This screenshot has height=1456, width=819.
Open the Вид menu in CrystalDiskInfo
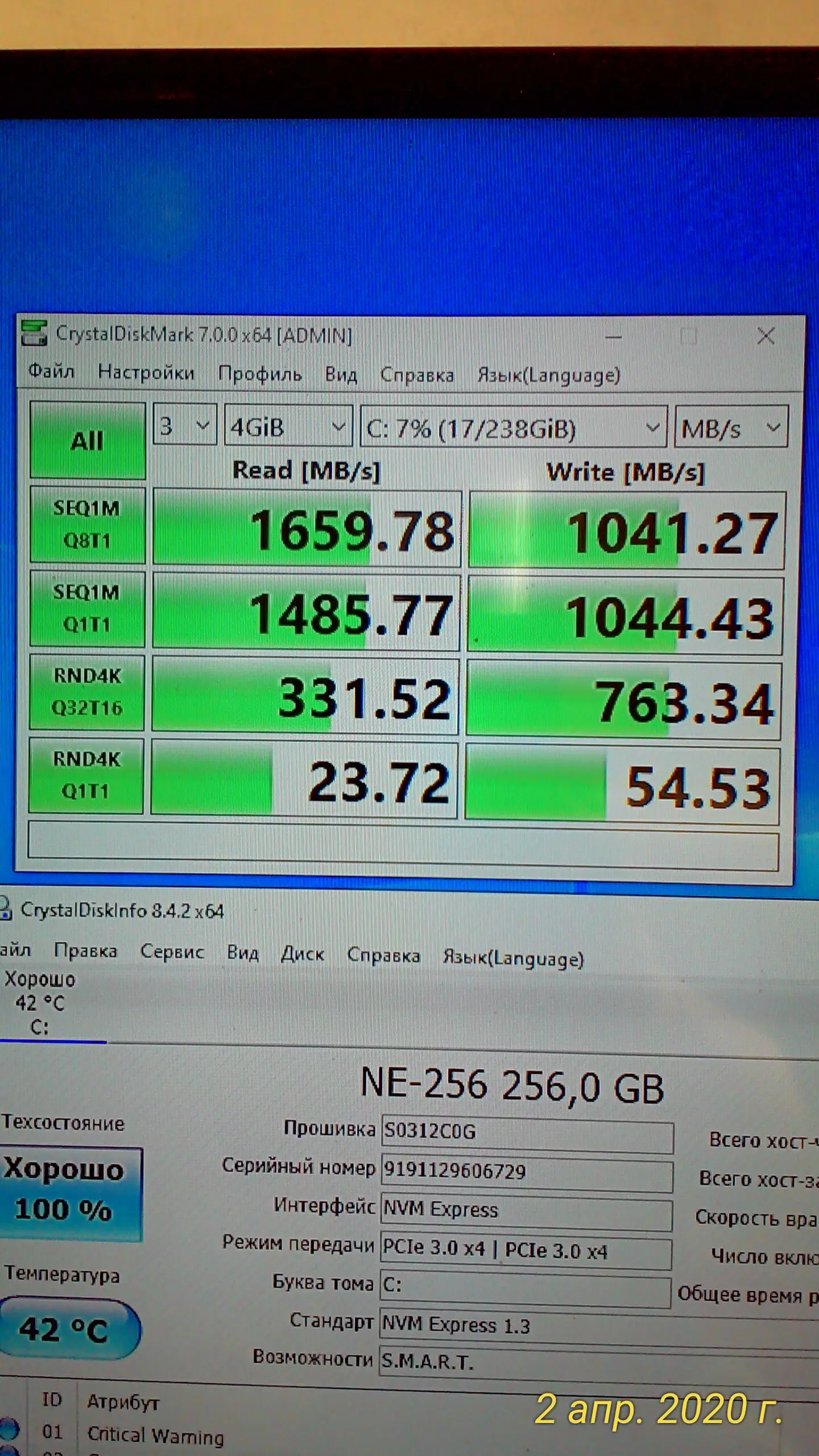[243, 952]
